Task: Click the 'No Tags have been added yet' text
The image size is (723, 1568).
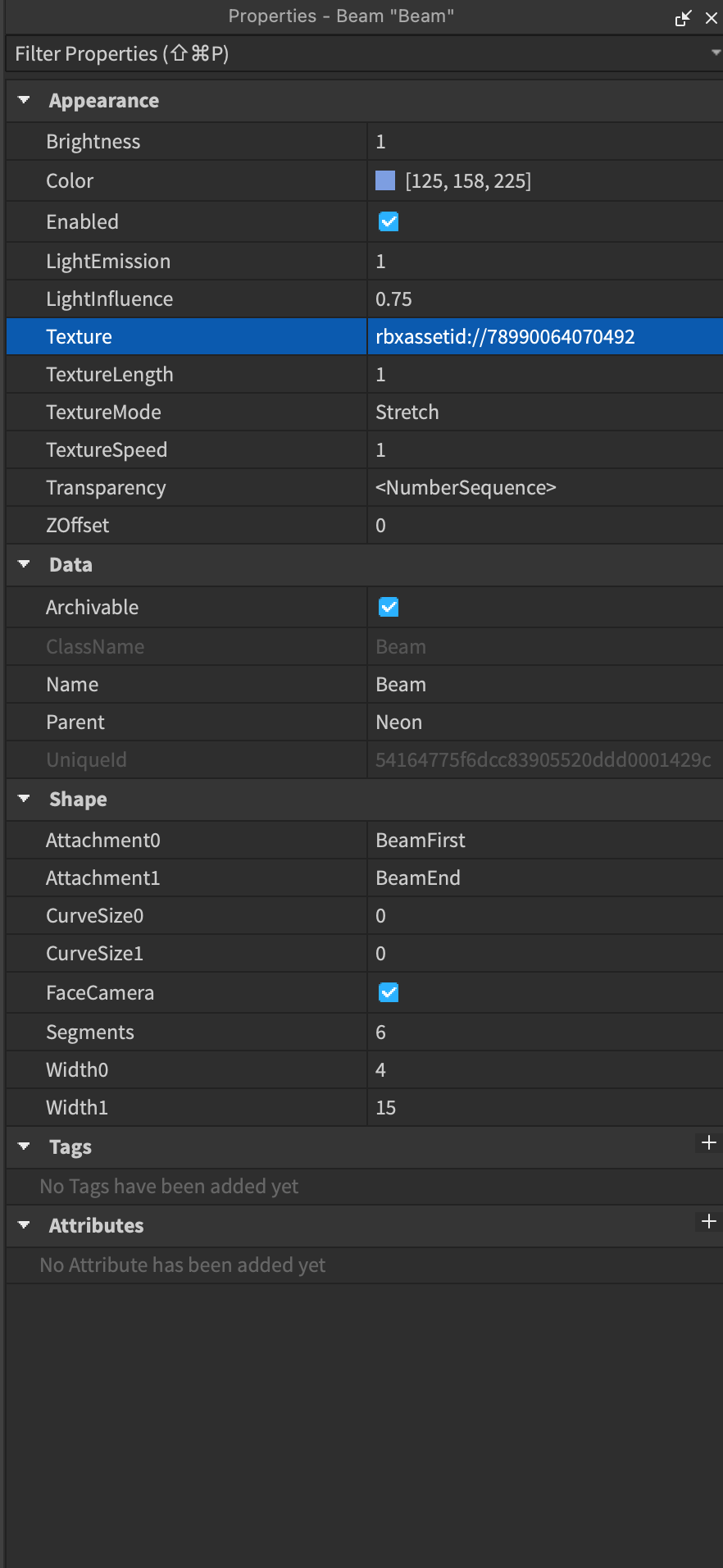Action: point(169,1186)
